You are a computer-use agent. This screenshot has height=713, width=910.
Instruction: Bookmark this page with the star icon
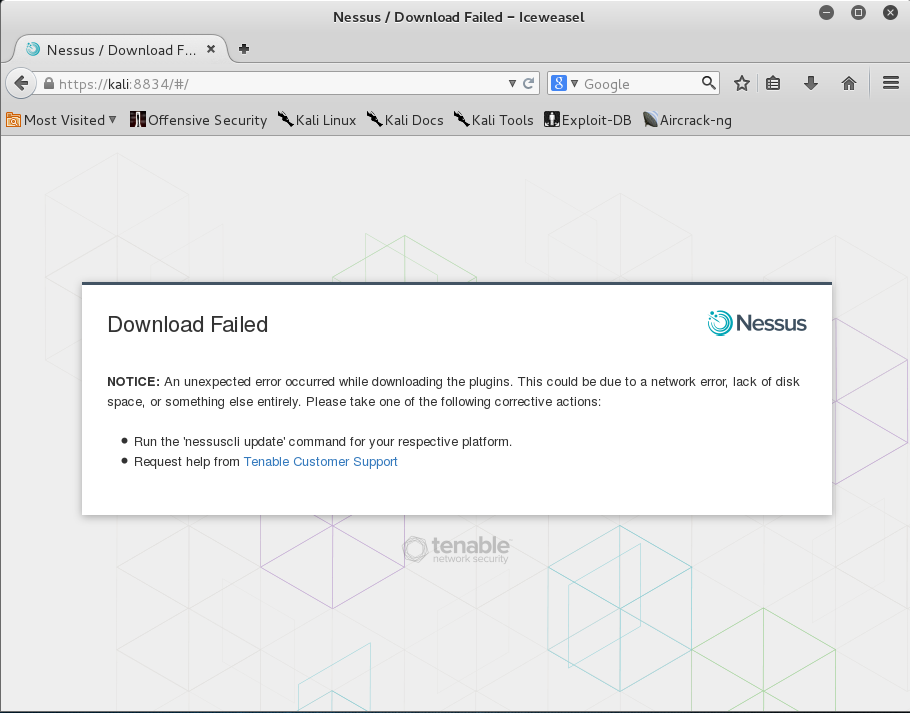[x=742, y=84]
